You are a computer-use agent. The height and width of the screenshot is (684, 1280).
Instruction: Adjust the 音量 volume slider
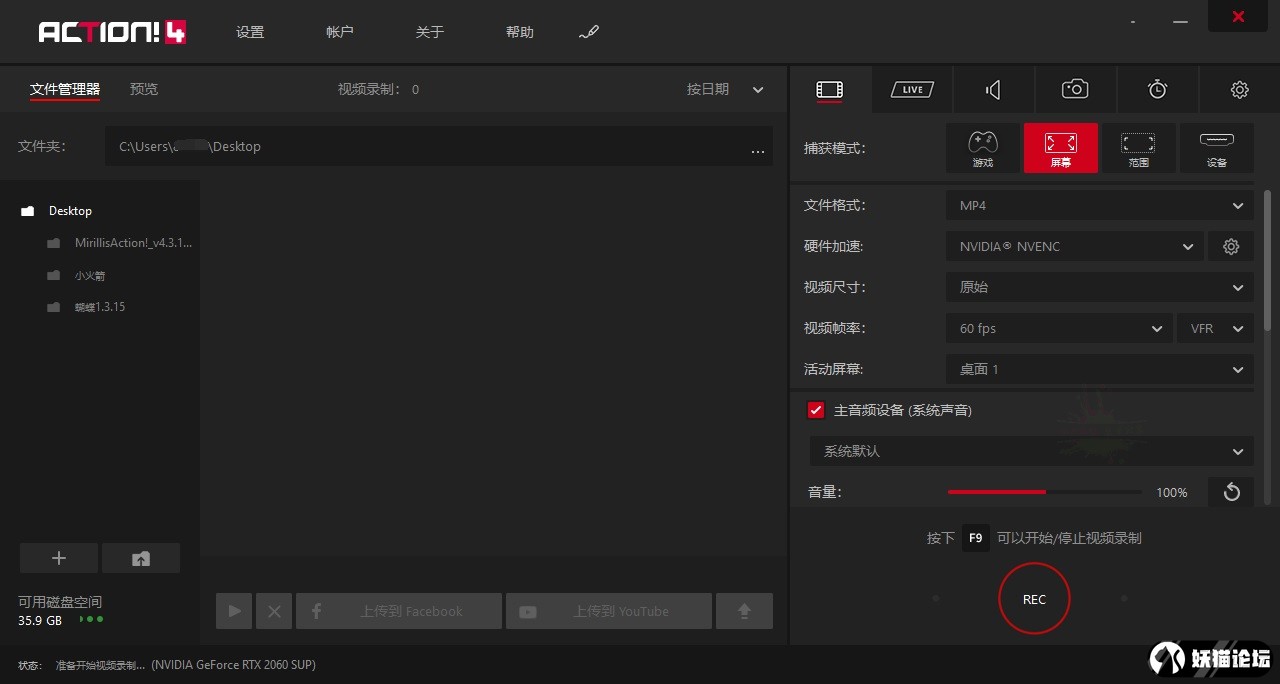1044,492
